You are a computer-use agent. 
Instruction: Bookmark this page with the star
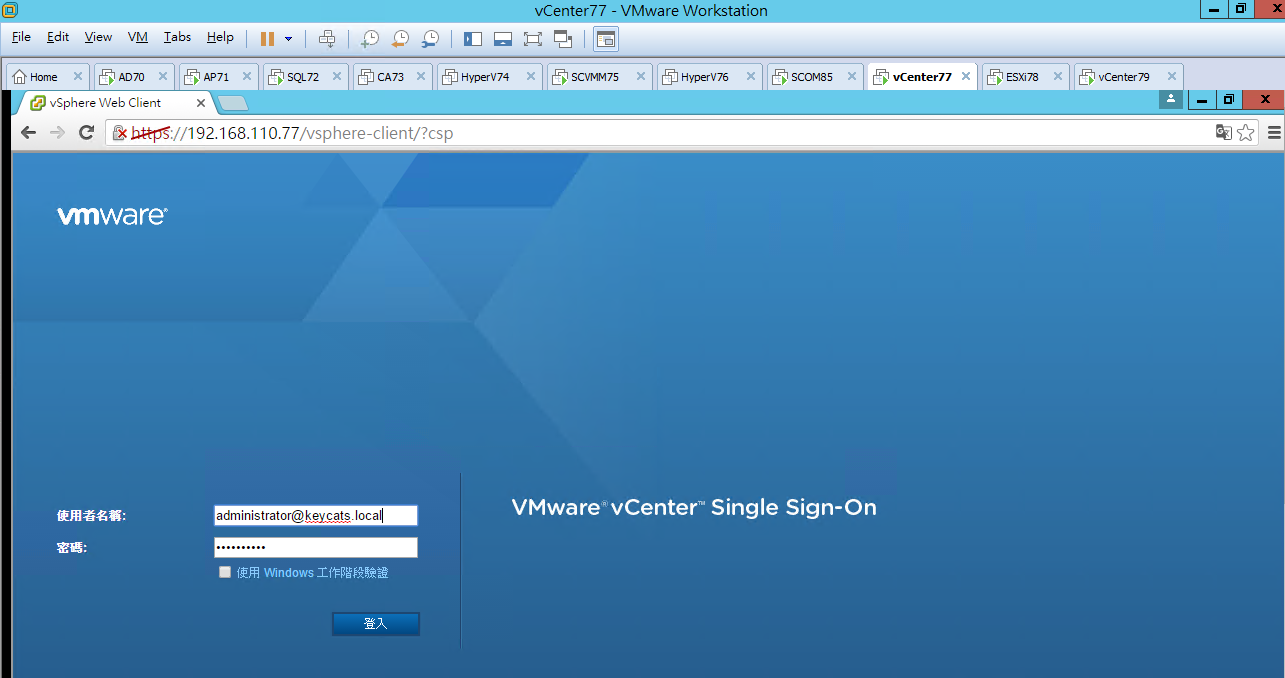[x=1245, y=132]
